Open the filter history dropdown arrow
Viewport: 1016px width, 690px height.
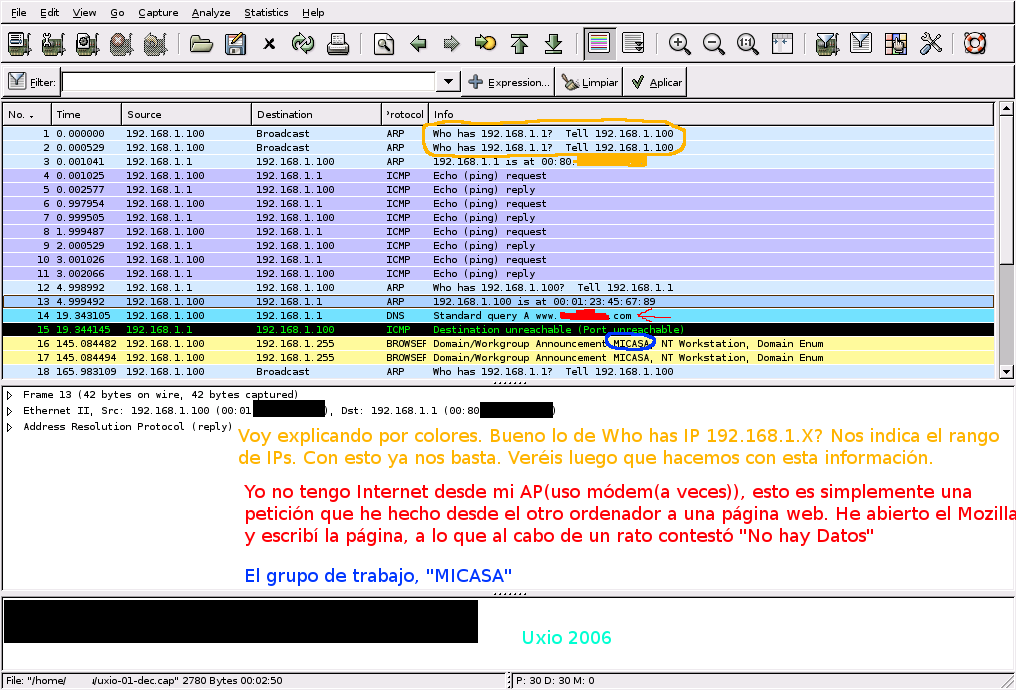coord(448,82)
